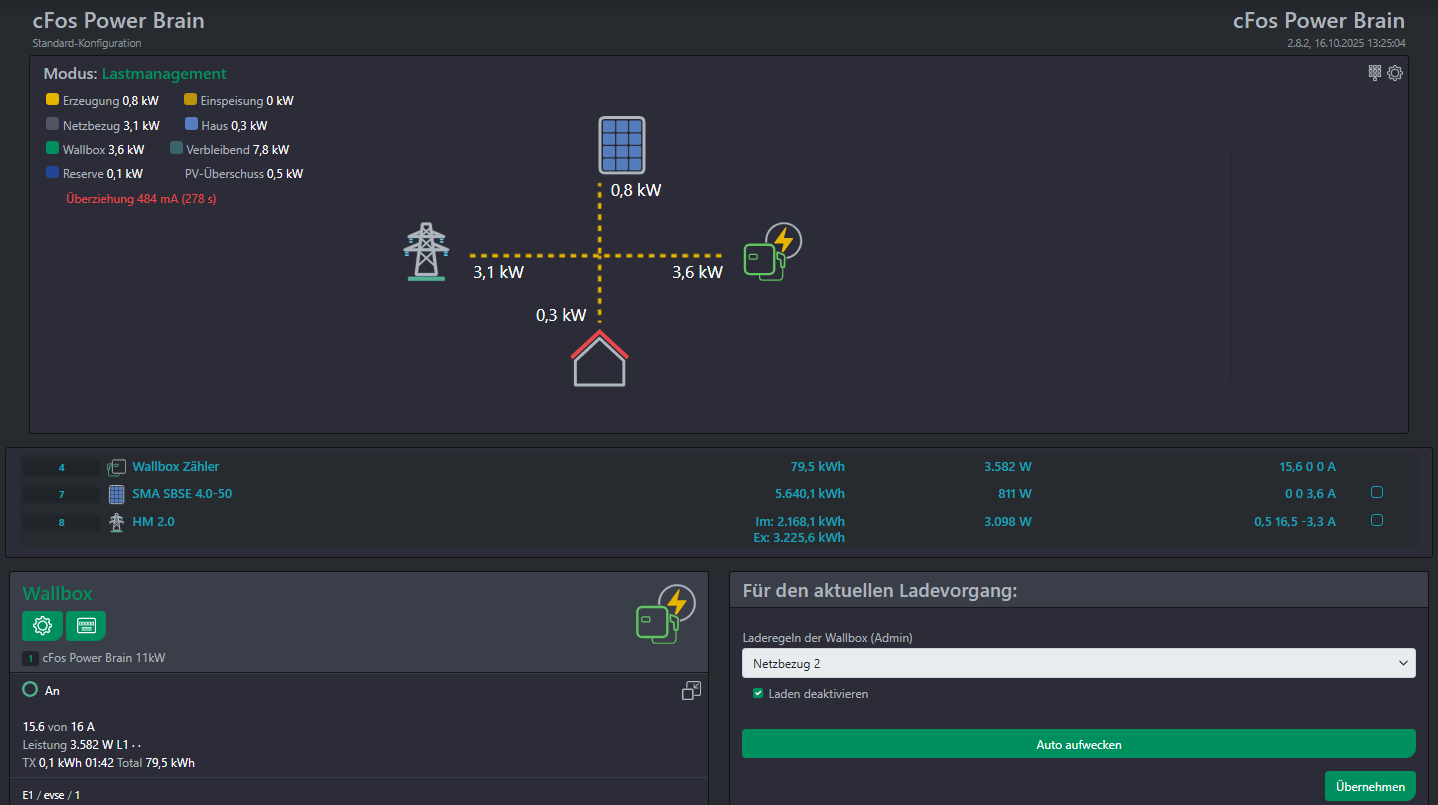Click the house icon in the energy diagram
The height and width of the screenshot is (805, 1438).
tap(599, 359)
